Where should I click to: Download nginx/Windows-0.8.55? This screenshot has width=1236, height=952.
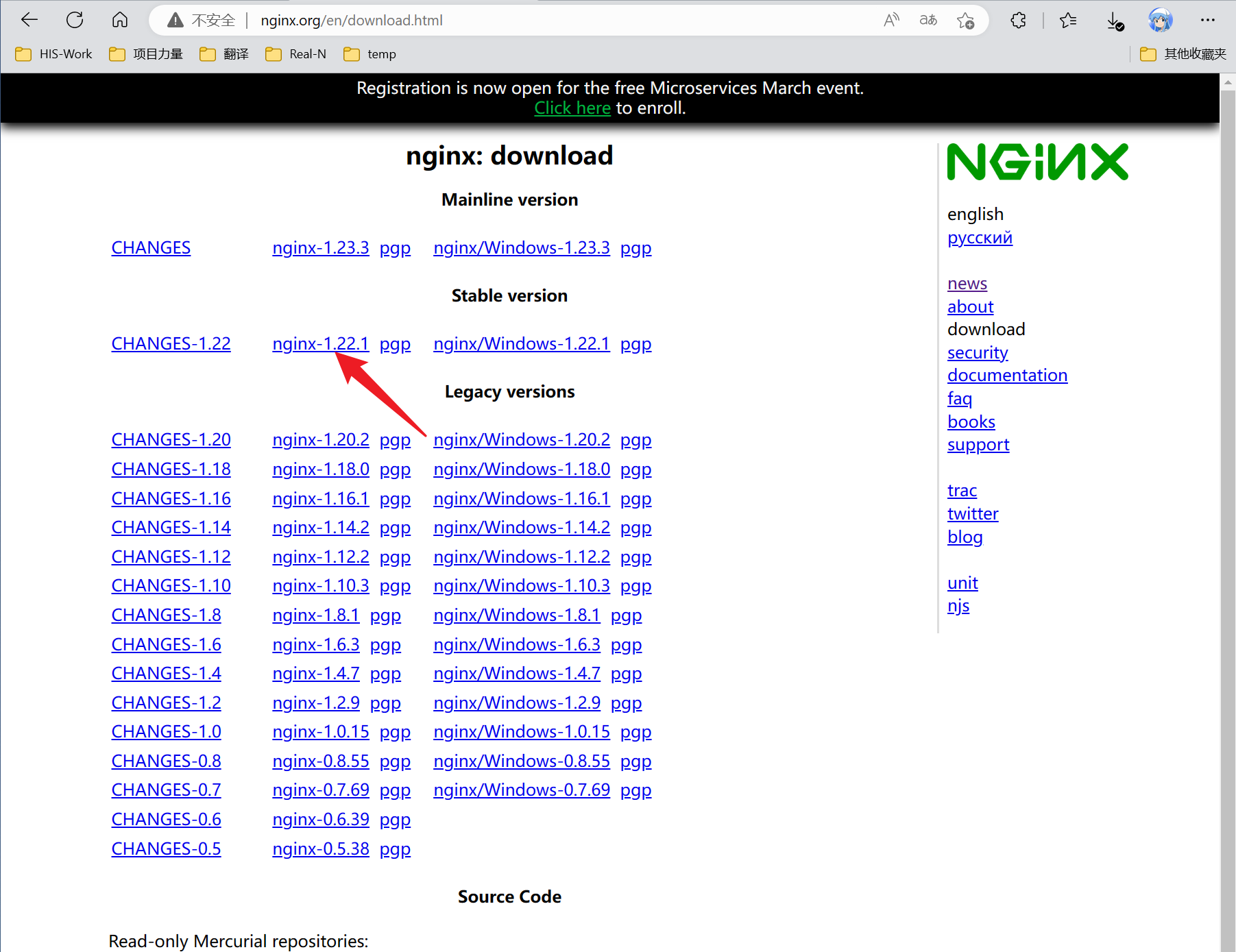522,761
